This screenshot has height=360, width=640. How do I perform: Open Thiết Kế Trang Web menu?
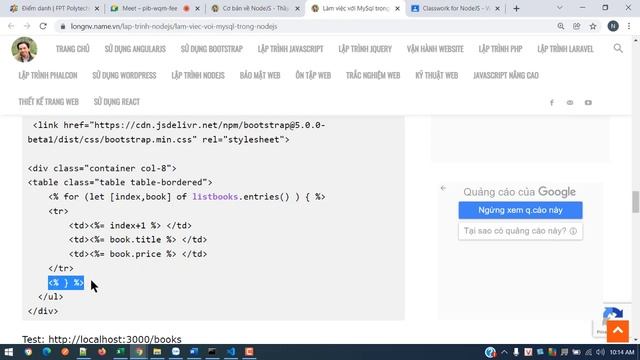pyautogui.click(x=49, y=102)
